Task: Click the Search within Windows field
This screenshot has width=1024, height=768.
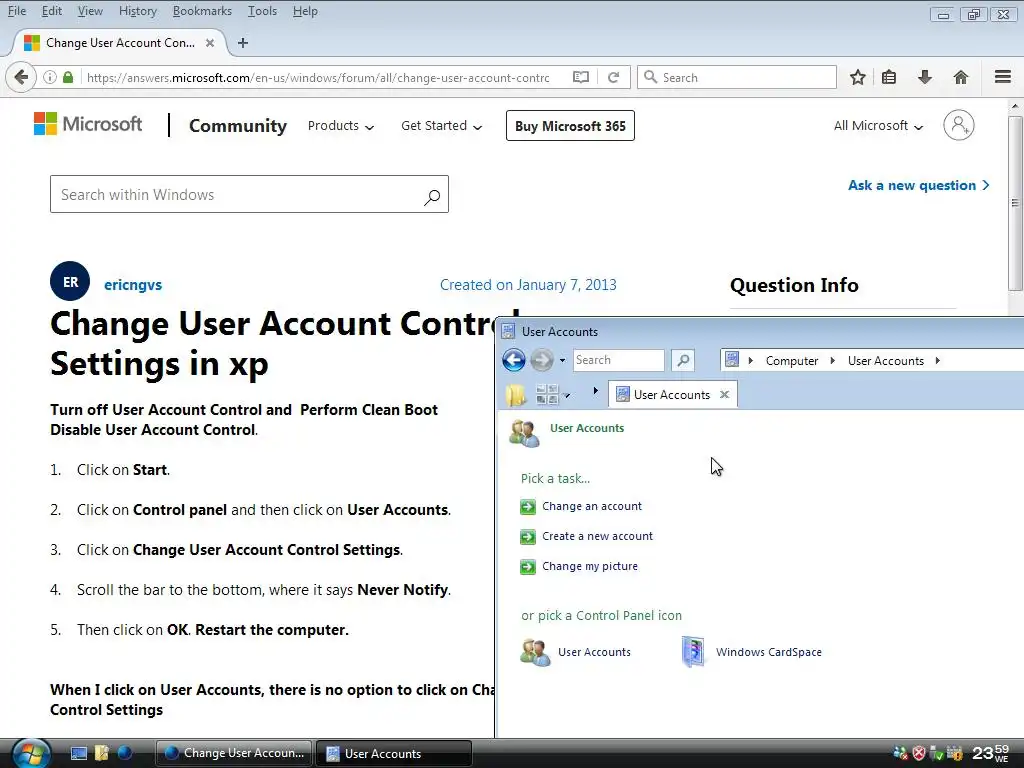Action: (249, 194)
